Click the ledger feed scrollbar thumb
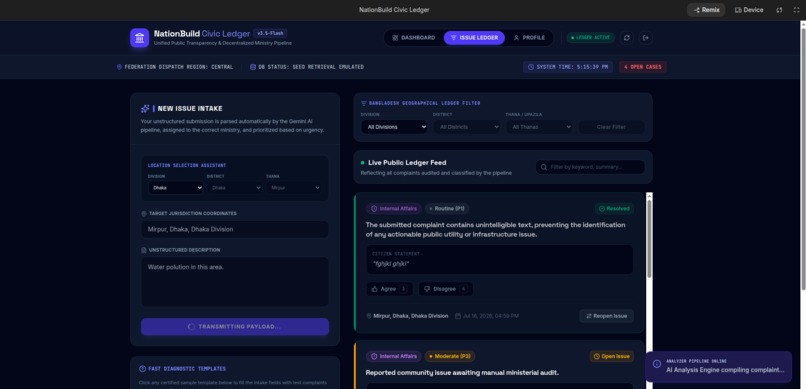 click(x=649, y=239)
